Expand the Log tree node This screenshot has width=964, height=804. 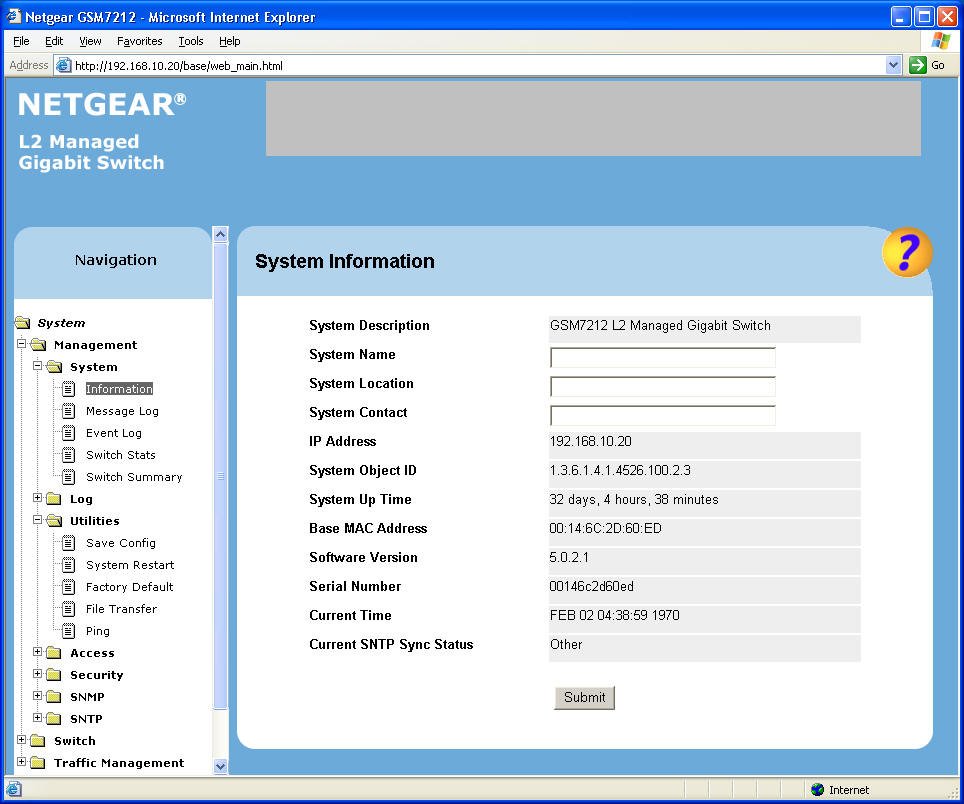[x=38, y=497]
